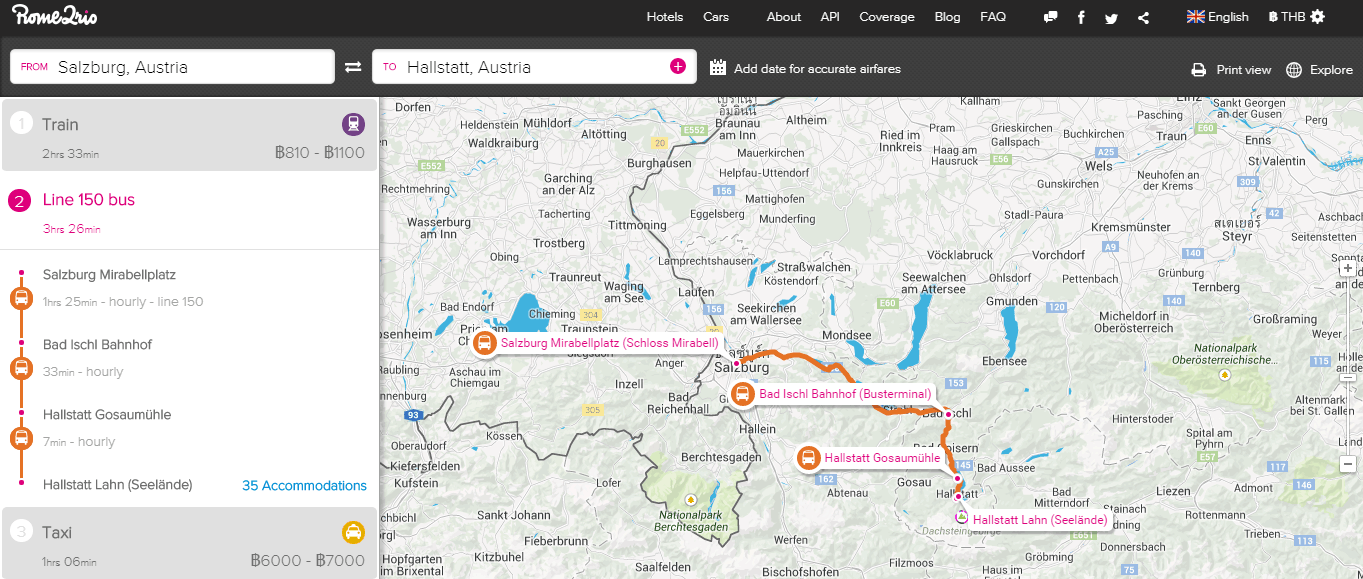Zoom out on the map
The height and width of the screenshot is (579, 1363).
(1348, 463)
